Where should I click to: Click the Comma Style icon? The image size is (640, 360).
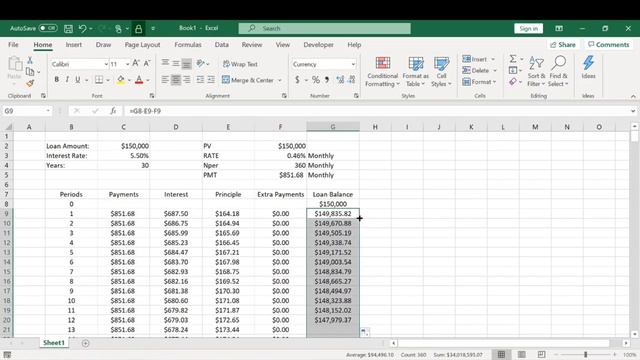coord(327,80)
